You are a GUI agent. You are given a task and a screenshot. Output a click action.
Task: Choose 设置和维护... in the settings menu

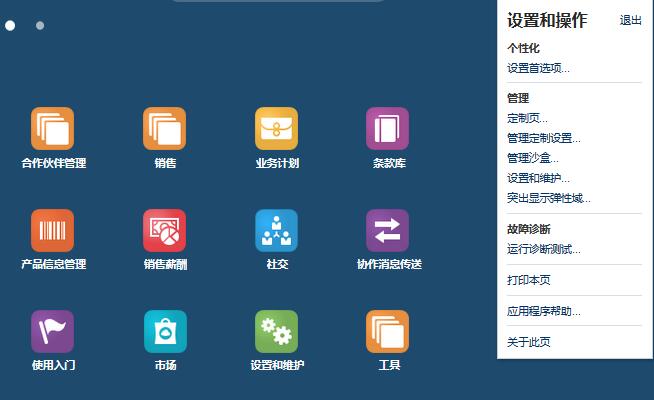(538, 178)
